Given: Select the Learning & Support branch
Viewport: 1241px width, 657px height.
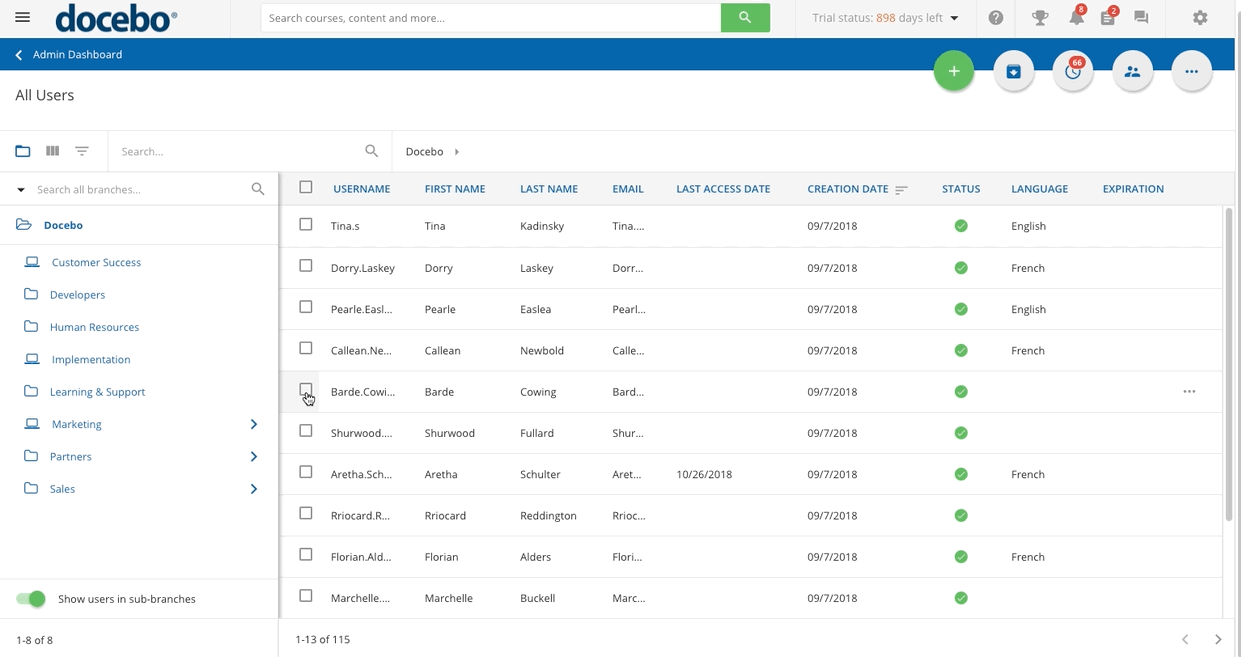Looking at the screenshot, I should [x=97, y=392].
